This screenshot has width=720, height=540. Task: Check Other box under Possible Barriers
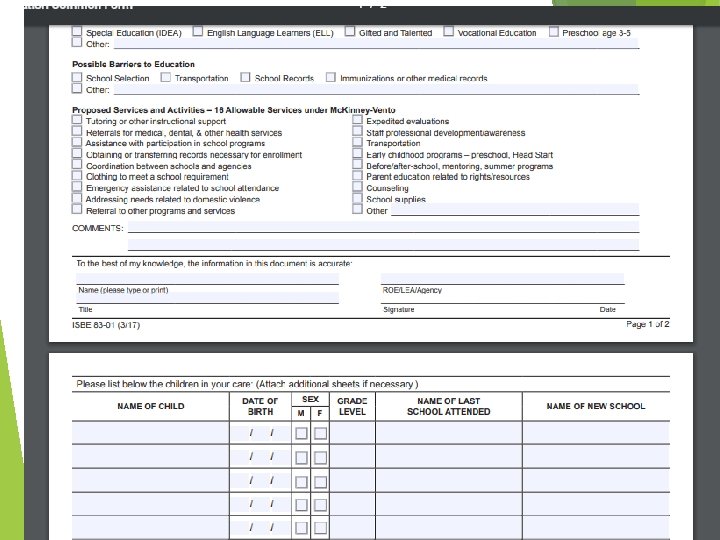[x=77, y=89]
